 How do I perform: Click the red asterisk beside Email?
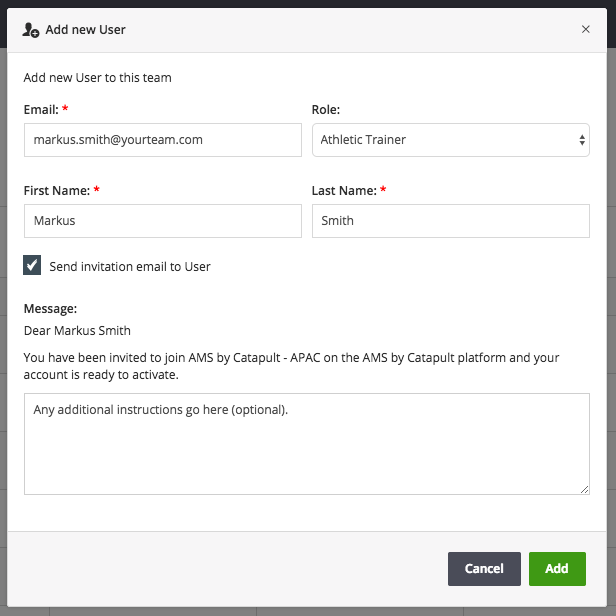point(65,108)
